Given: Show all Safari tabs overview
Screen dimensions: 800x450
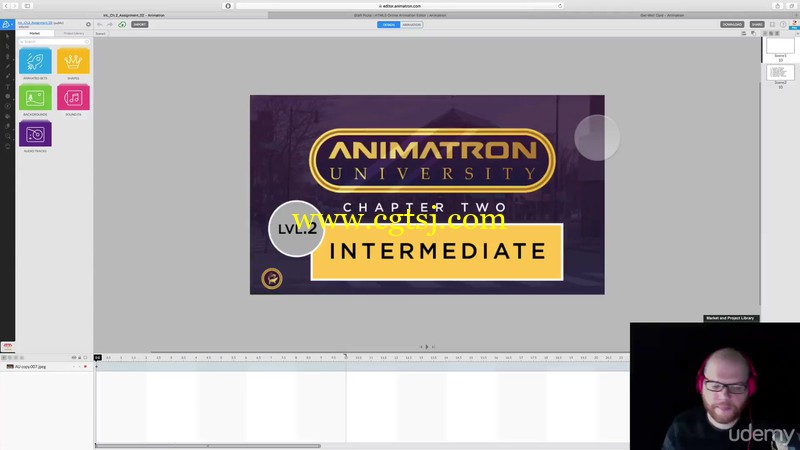Looking at the screenshot, I should [x=791, y=6].
